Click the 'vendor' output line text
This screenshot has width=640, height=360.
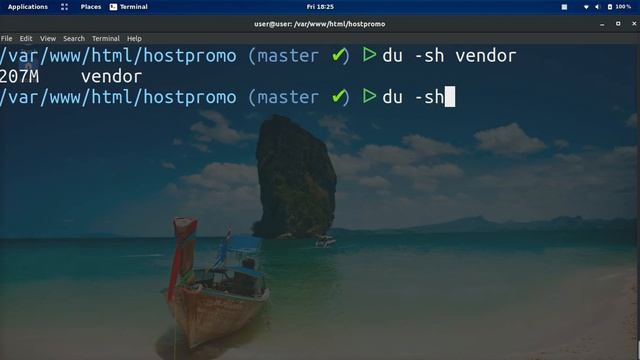tap(111, 76)
